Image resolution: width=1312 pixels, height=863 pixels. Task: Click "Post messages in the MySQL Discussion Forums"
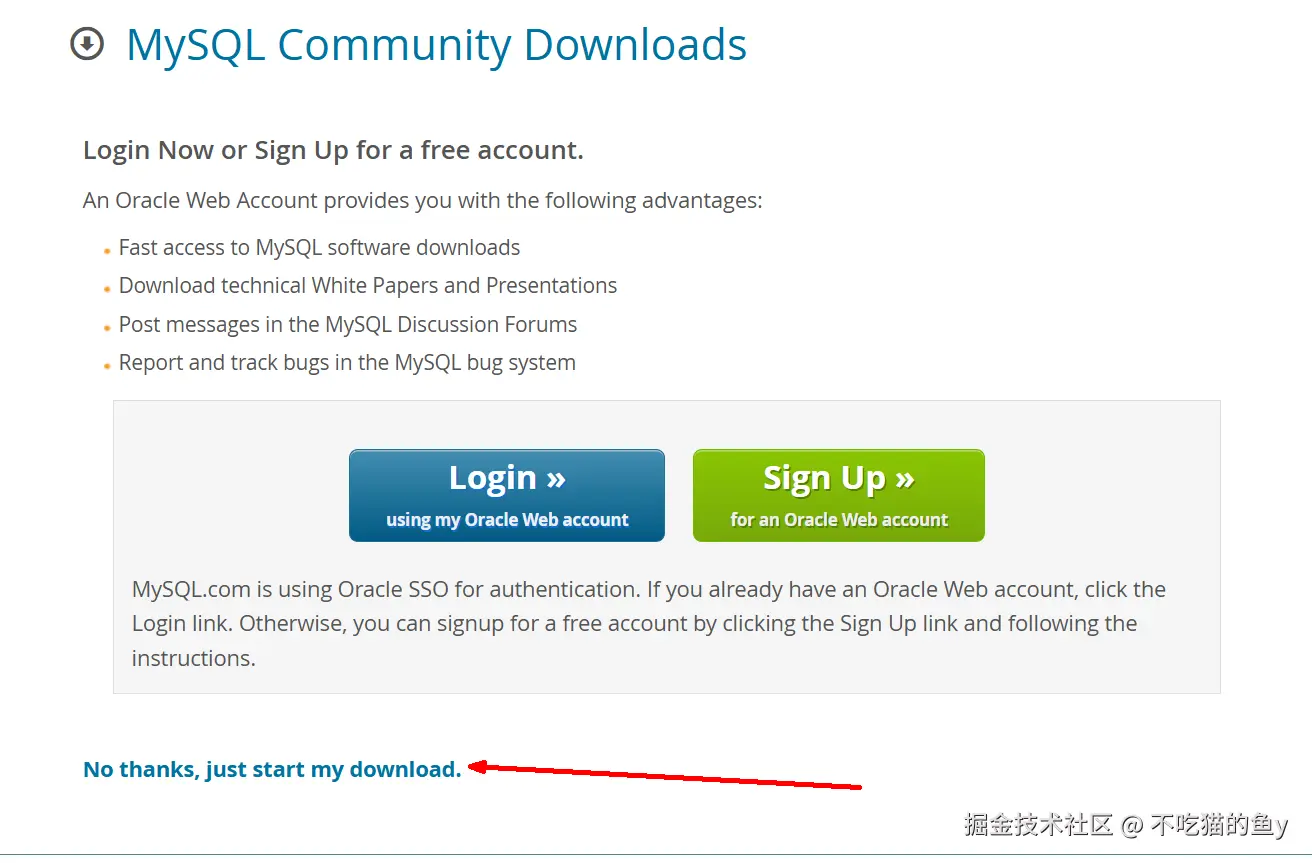348,324
